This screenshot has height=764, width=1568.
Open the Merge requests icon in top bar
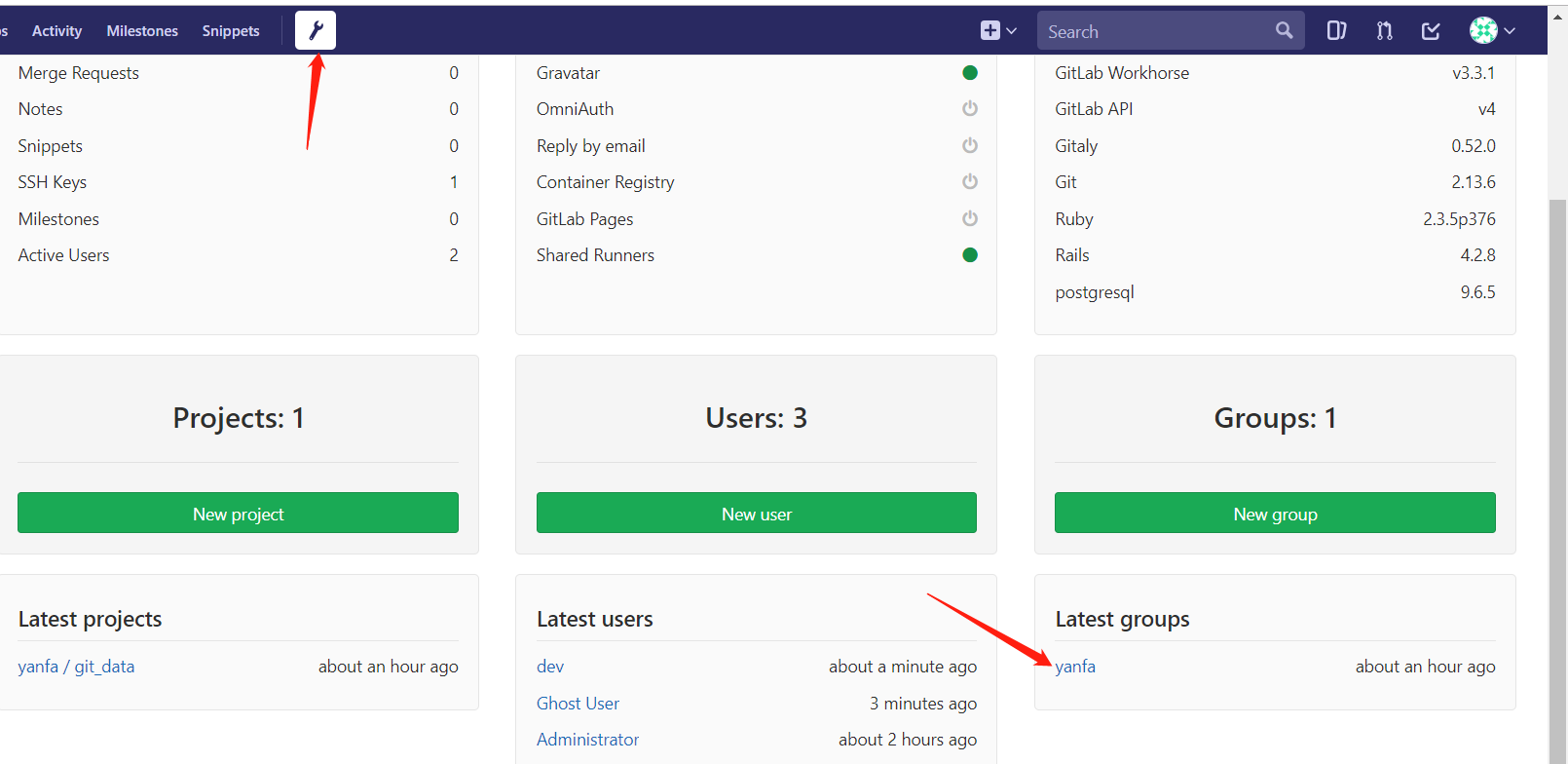[x=1384, y=31]
